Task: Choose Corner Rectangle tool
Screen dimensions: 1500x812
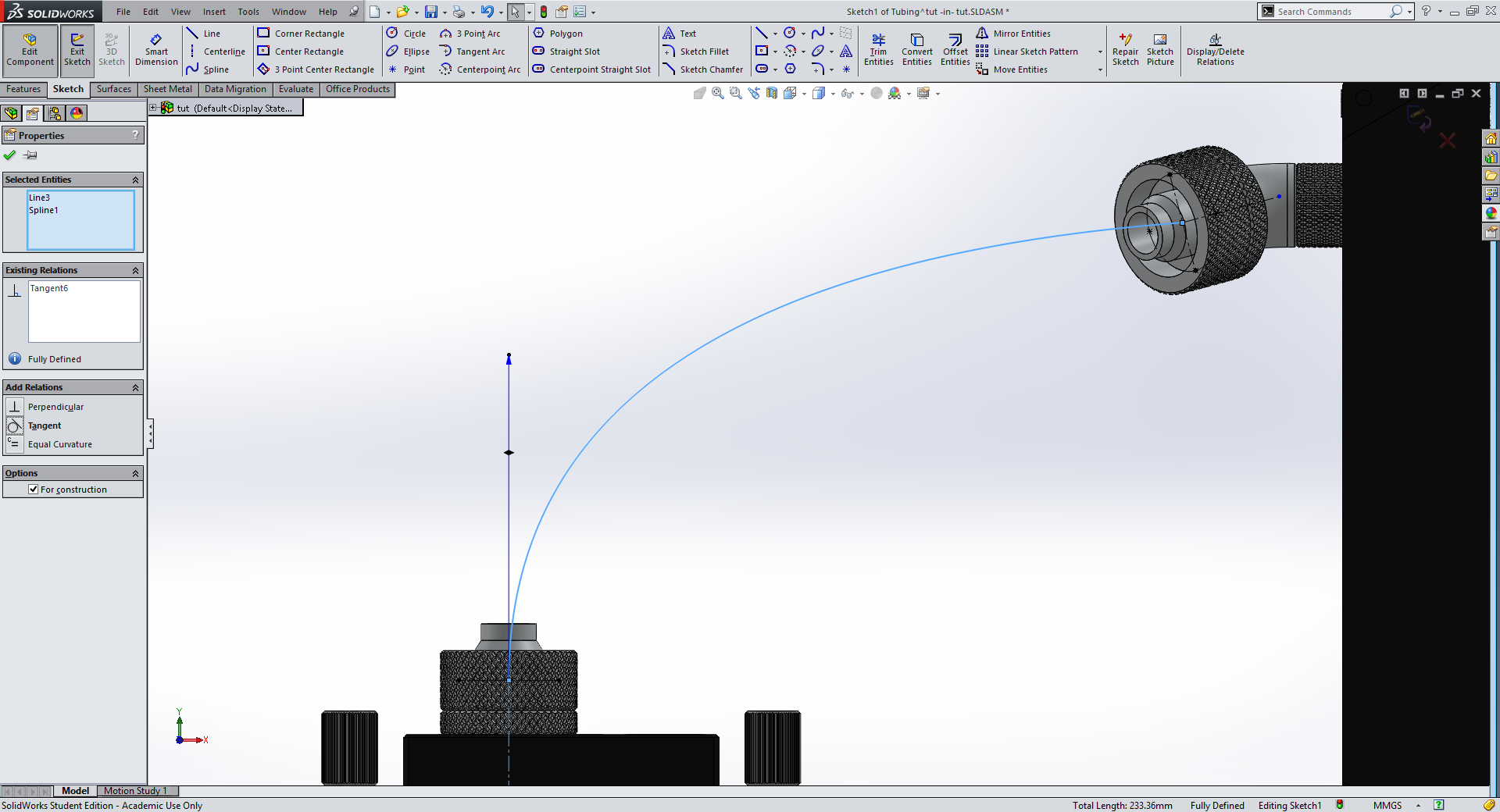Action: click(301, 34)
